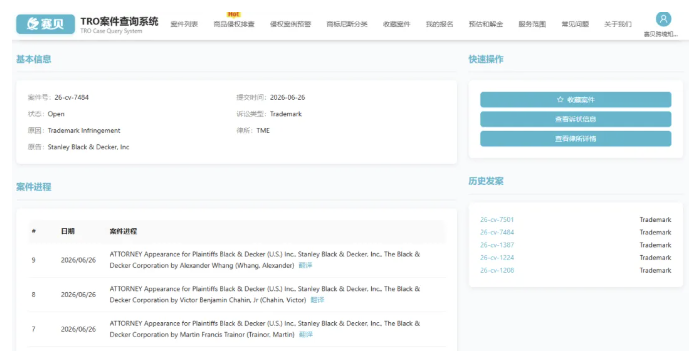Open the user avatar icon

(663, 19)
